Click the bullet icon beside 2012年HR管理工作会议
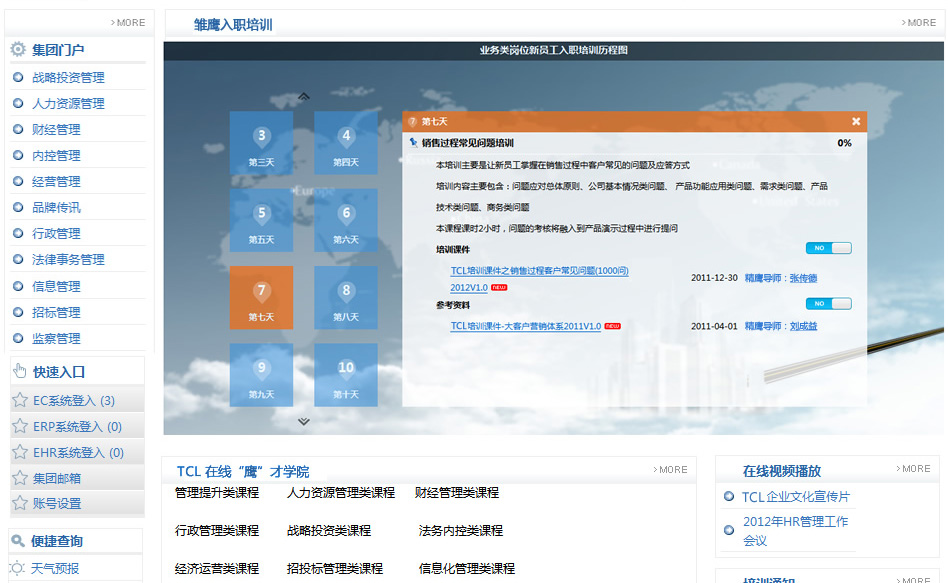Image resolution: width=948 pixels, height=583 pixels. [729, 530]
